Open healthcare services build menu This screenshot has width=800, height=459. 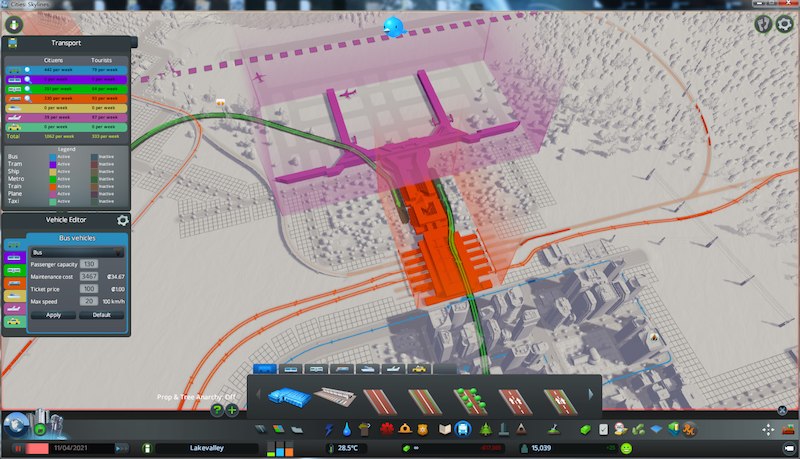[x=387, y=429]
